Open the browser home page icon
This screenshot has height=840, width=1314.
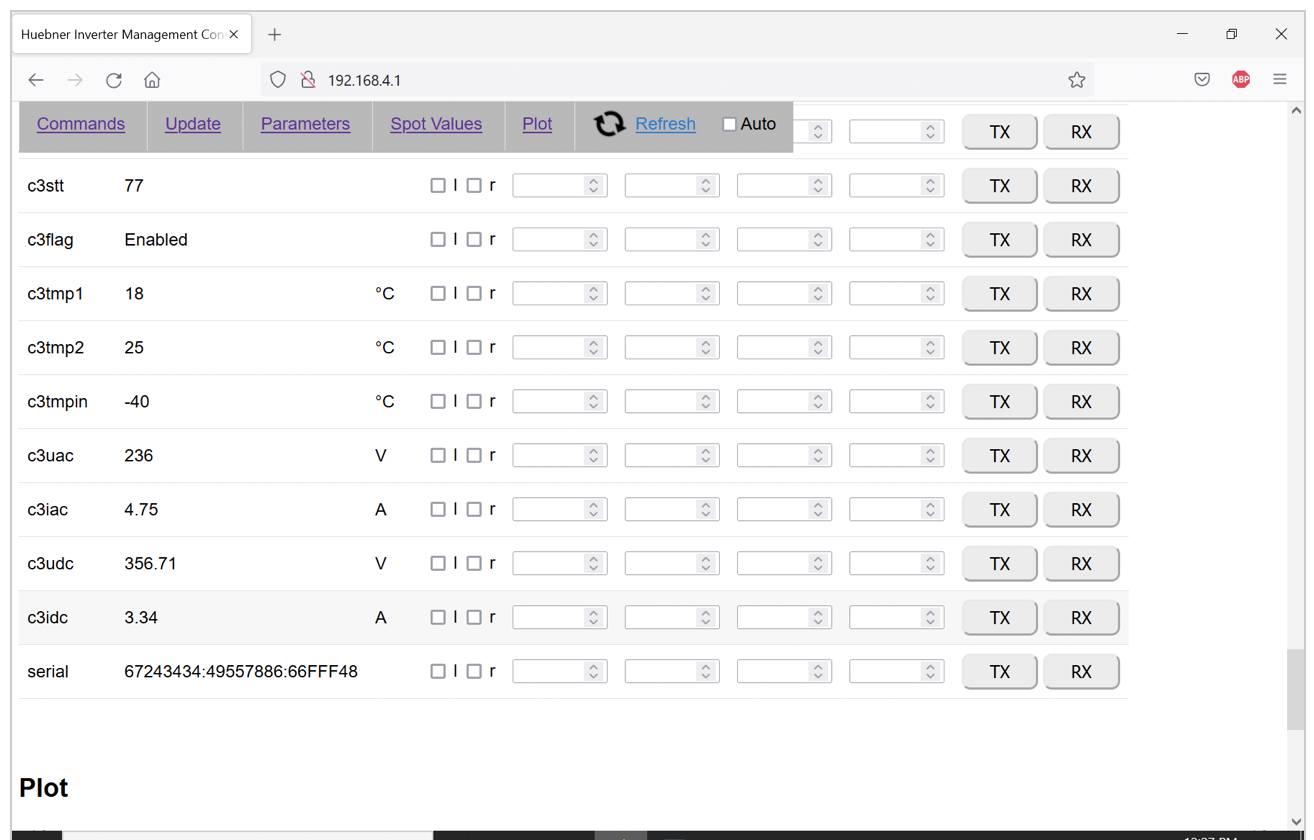coord(152,80)
